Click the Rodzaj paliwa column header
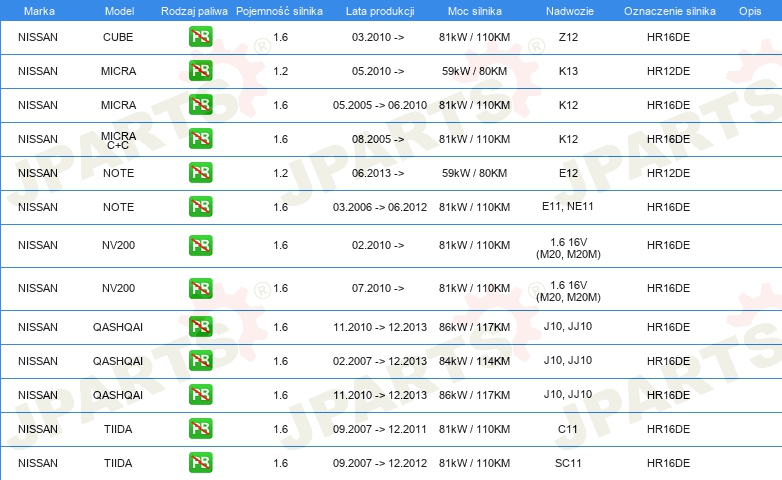 click(194, 11)
